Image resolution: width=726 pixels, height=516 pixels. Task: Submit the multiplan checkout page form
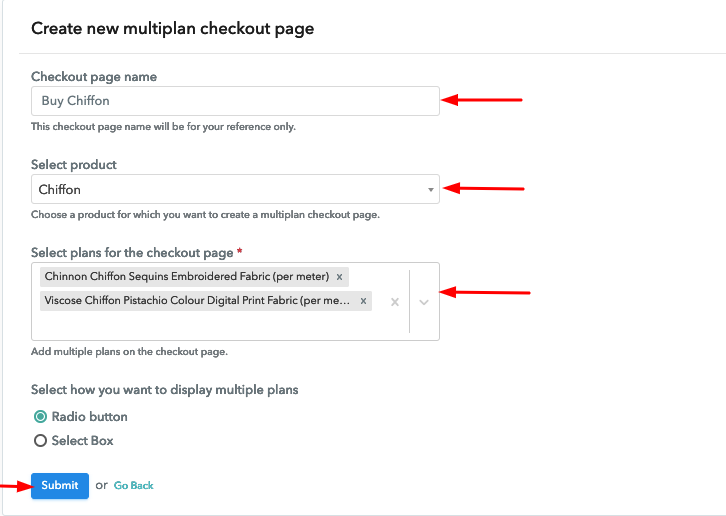click(x=60, y=485)
